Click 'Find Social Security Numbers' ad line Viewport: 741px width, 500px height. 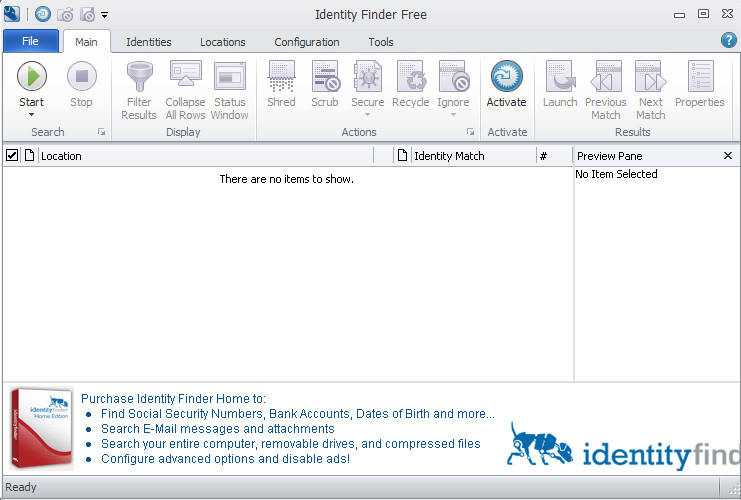(x=298, y=414)
